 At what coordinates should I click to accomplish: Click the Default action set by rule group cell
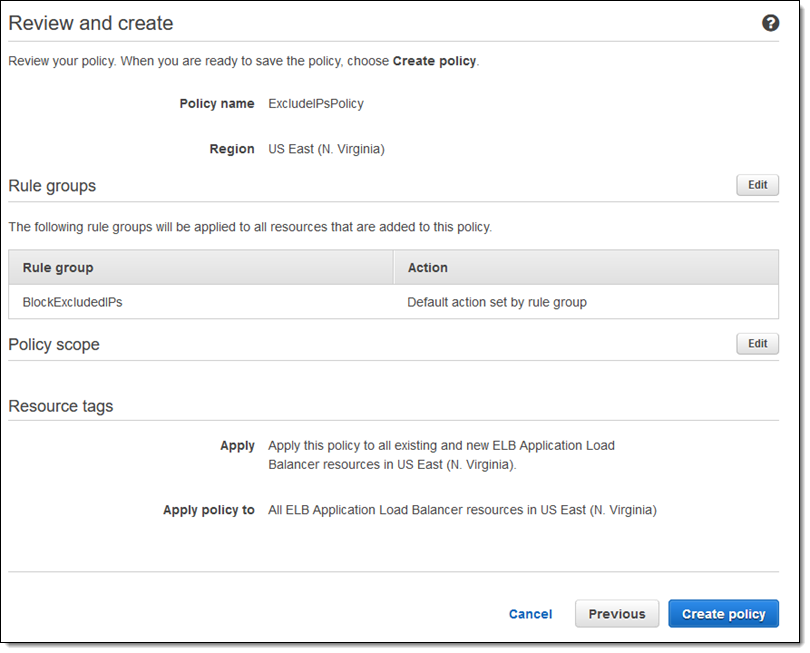click(496, 302)
